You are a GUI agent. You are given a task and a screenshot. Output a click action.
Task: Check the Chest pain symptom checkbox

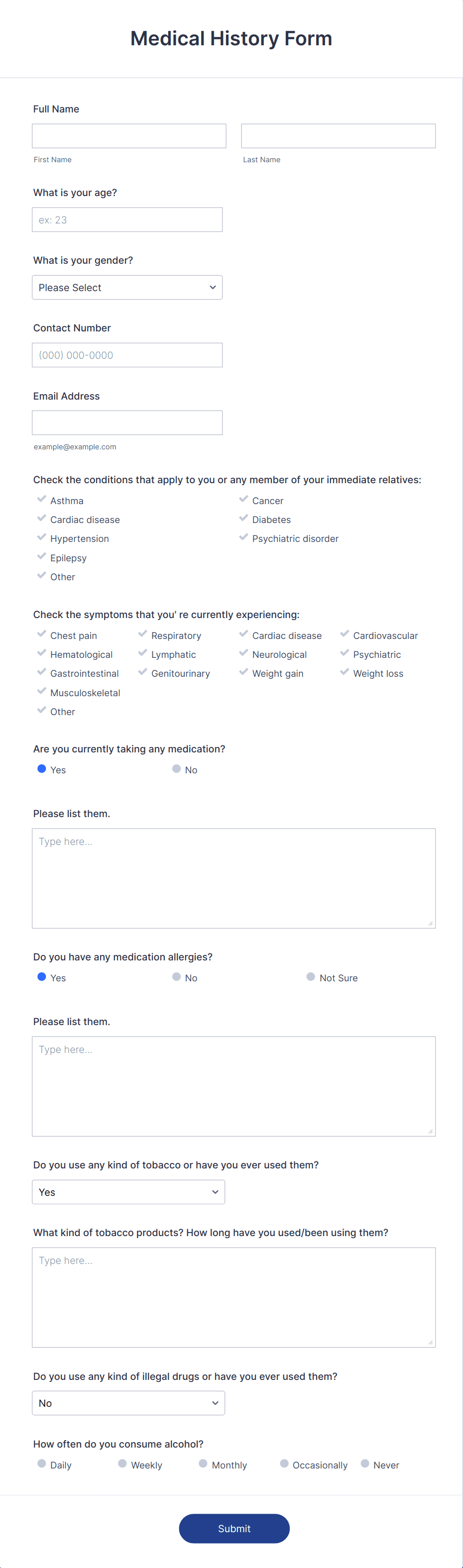[41, 634]
